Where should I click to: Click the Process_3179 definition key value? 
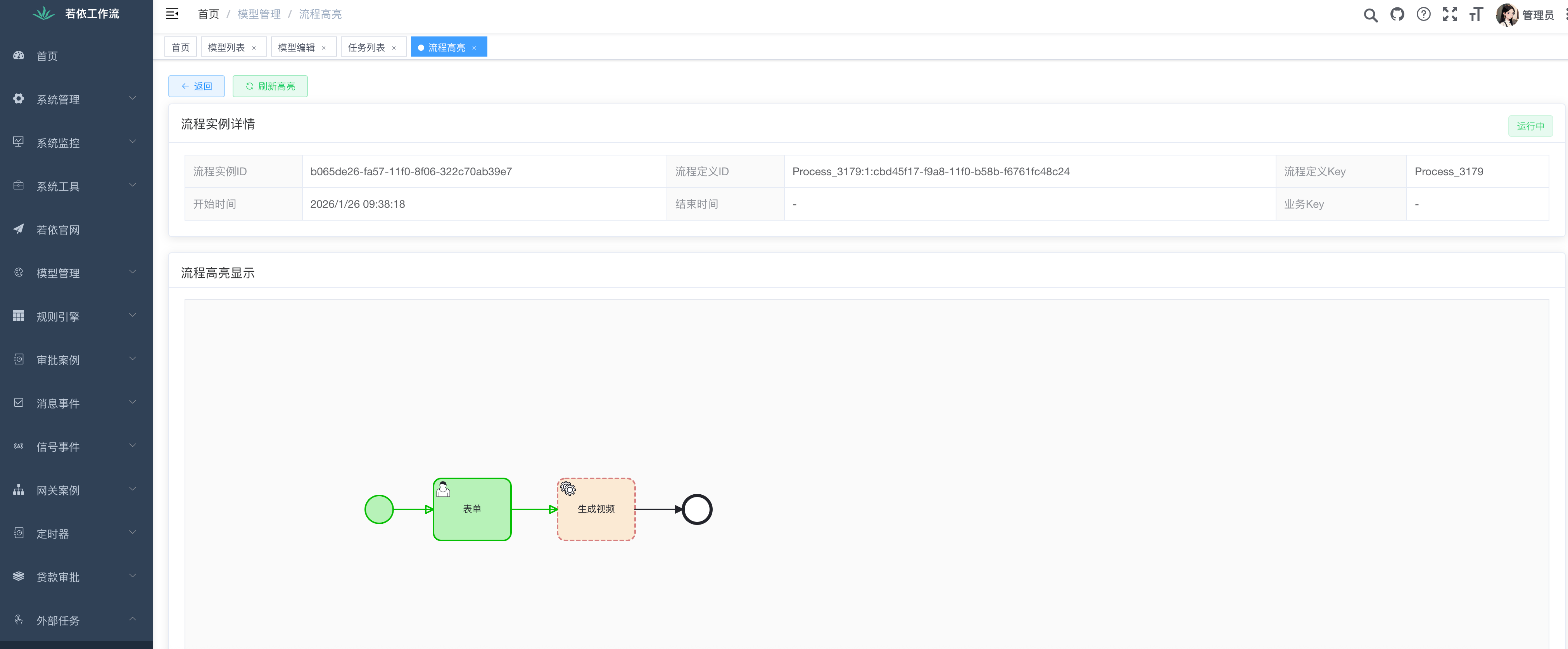point(1449,172)
